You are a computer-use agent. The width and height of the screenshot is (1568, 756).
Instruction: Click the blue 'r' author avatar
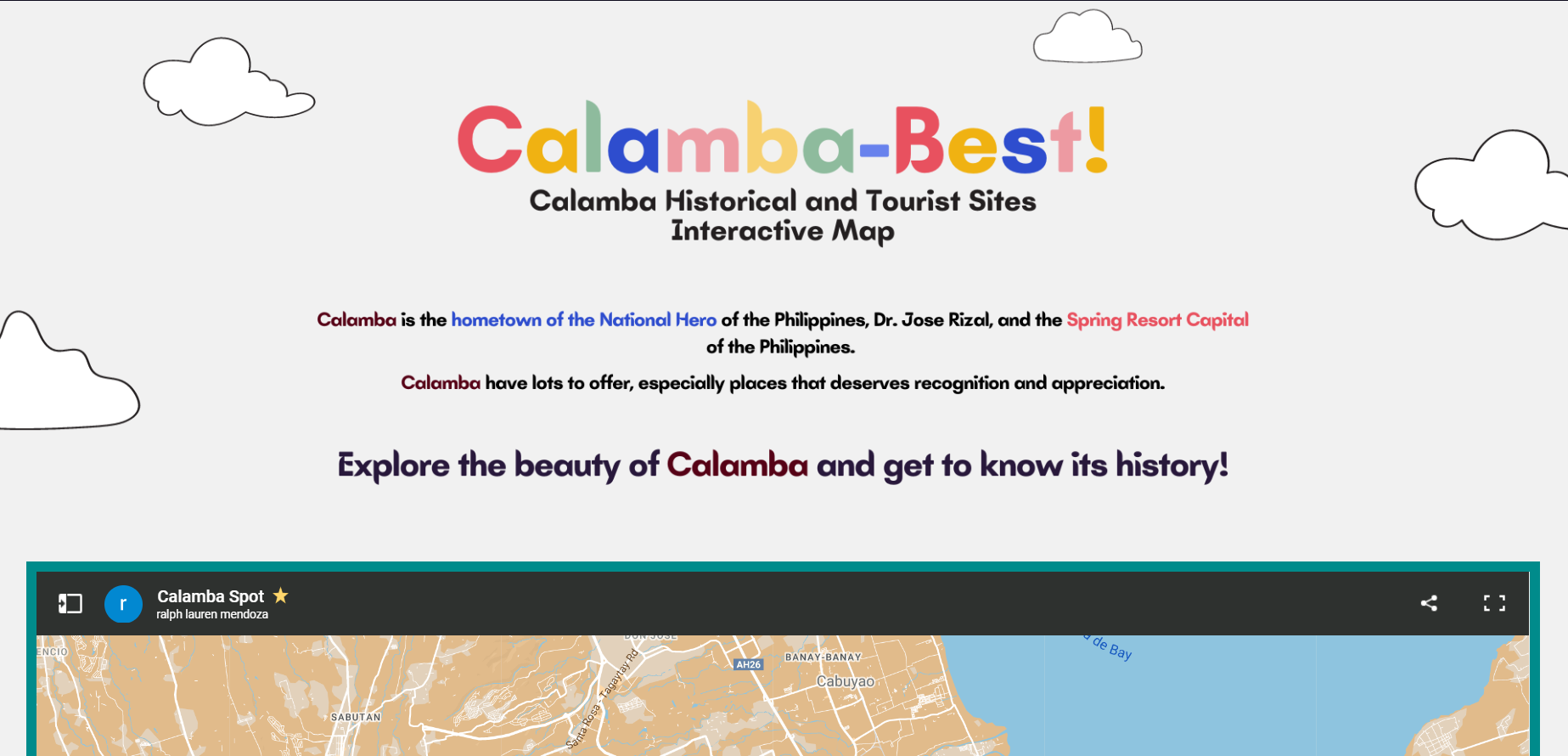coord(123,604)
